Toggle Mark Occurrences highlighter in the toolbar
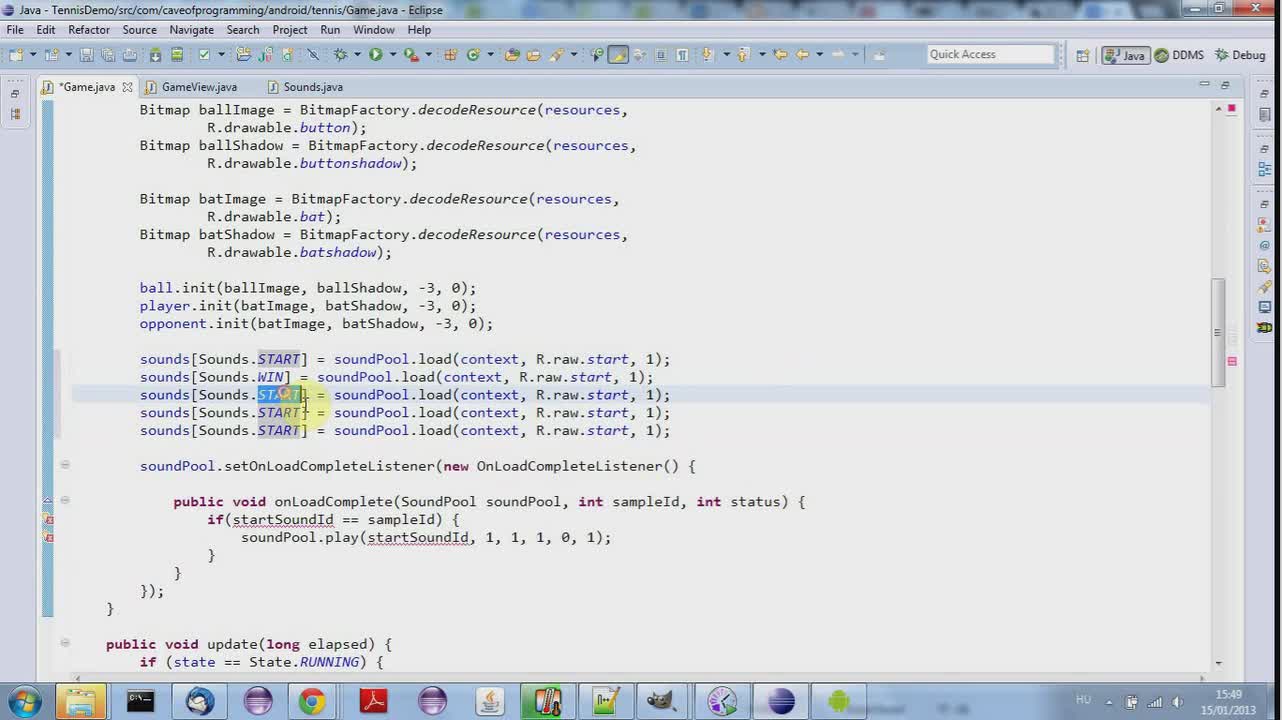The width and height of the screenshot is (1282, 720). click(x=618, y=54)
